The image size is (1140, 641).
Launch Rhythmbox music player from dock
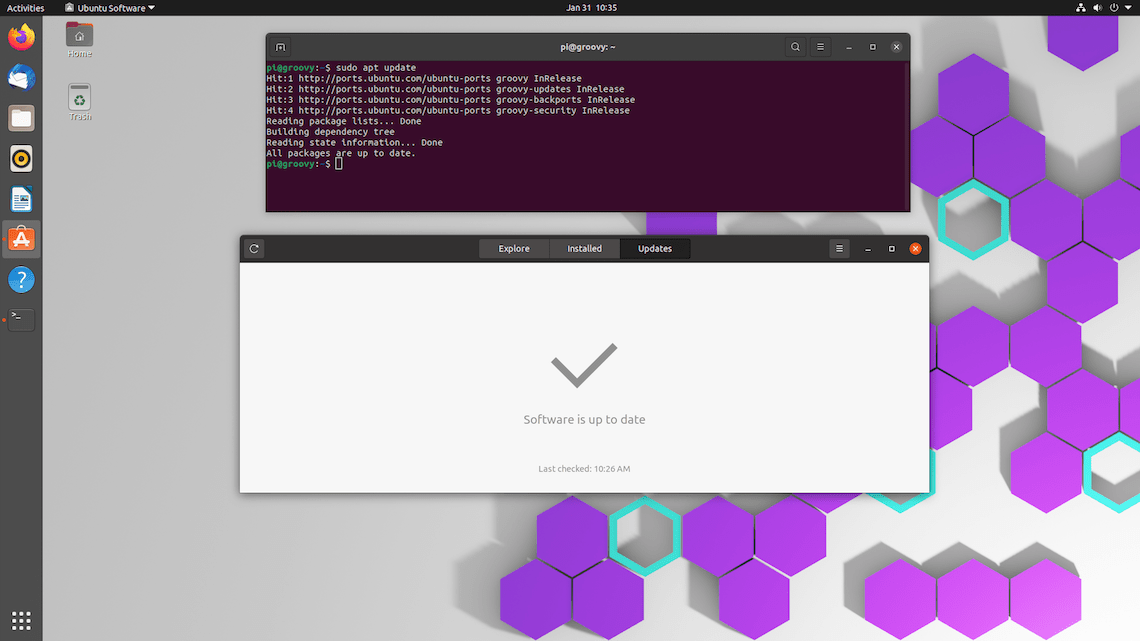[x=21, y=158]
